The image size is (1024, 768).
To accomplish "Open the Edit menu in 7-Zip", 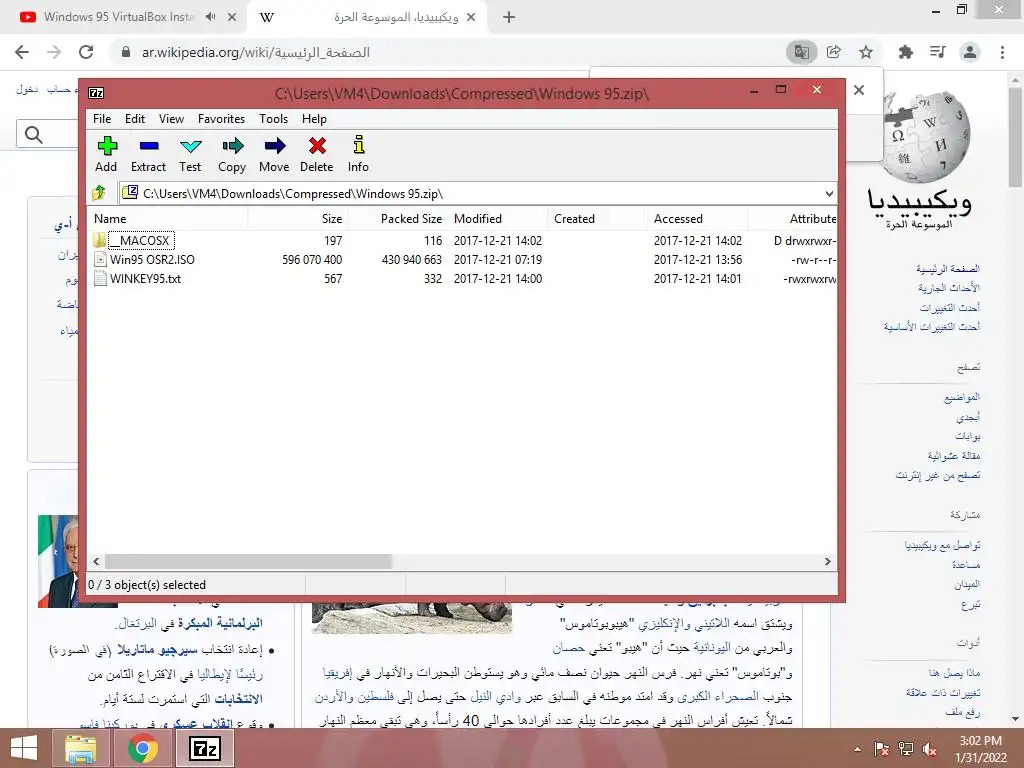I will pos(135,119).
